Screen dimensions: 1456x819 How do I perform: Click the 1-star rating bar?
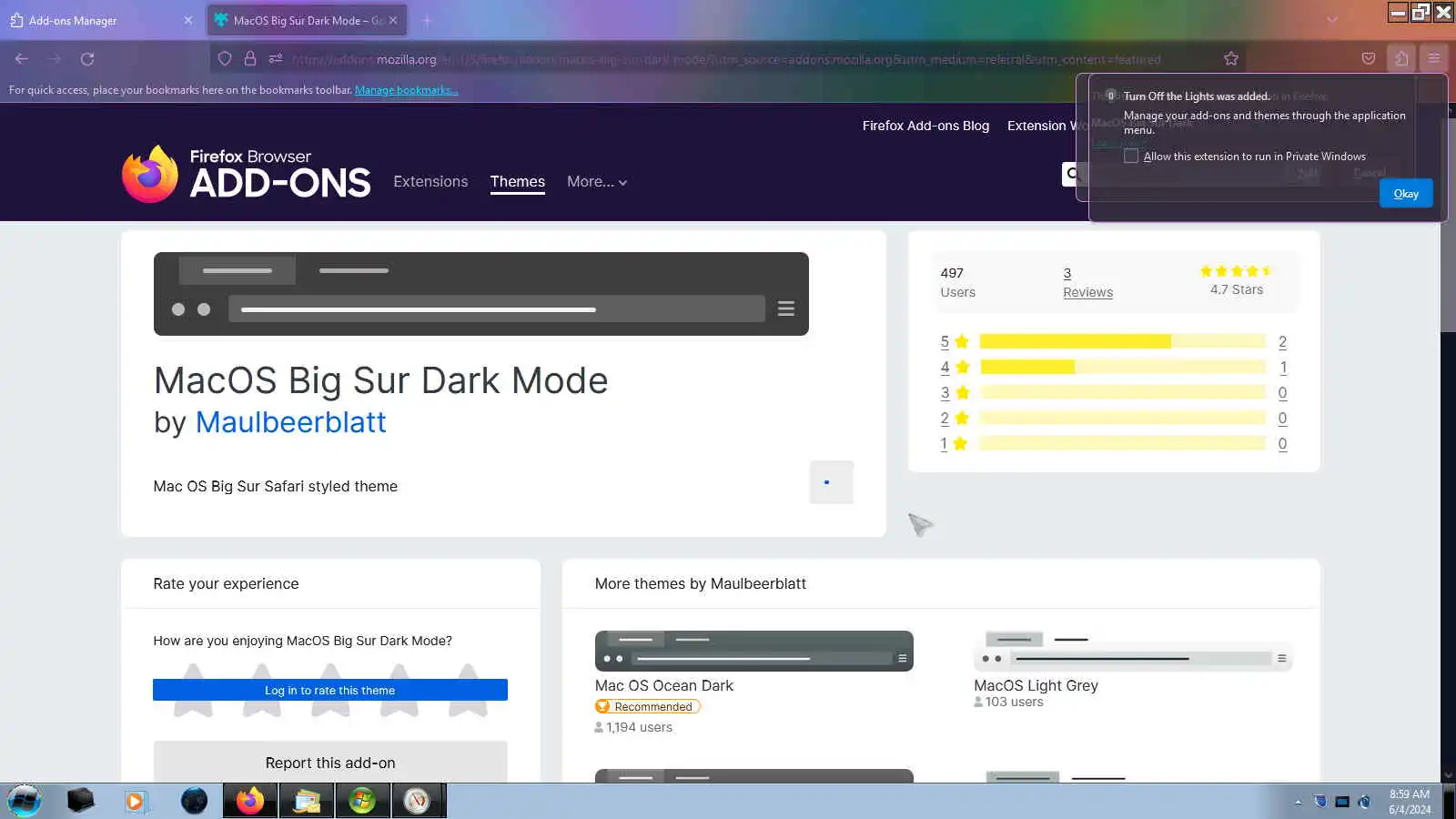coord(1123,444)
